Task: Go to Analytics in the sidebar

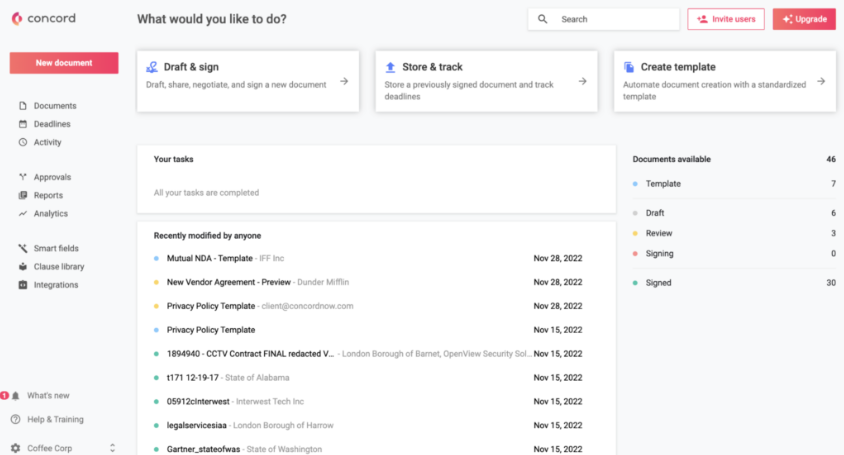Action: 50,214
